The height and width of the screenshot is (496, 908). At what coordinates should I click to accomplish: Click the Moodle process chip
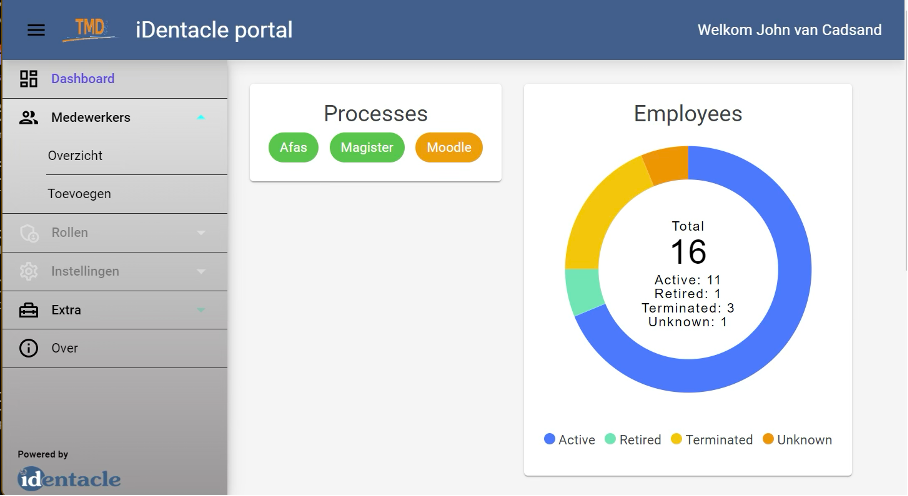449,148
